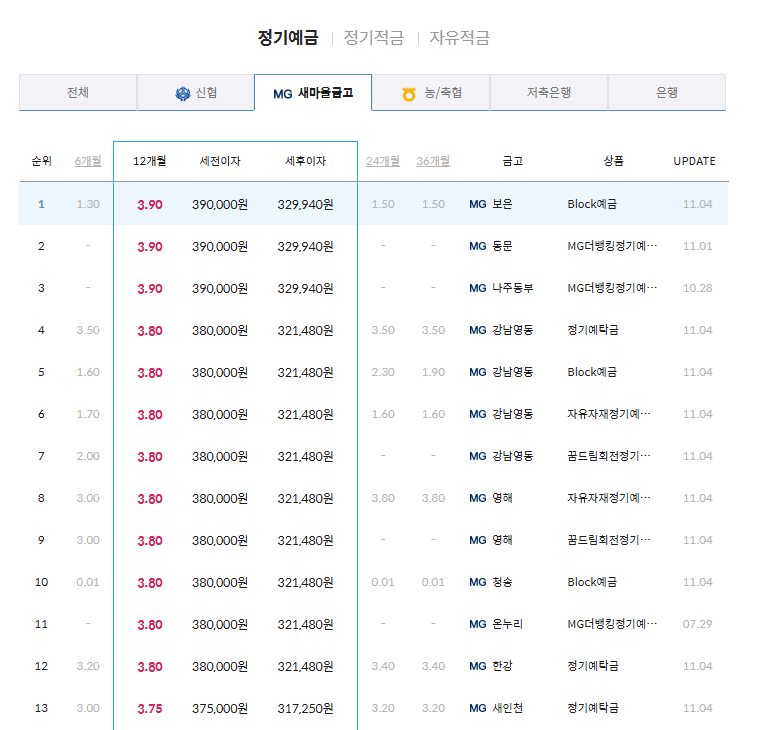Select the 저축은행 tab
759x730 pixels.
coord(549,92)
